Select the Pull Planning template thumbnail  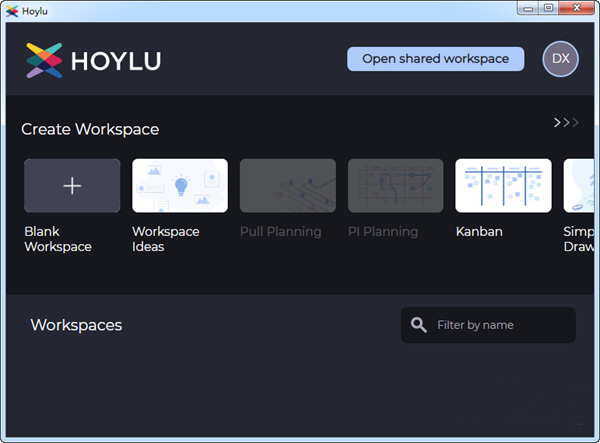click(288, 186)
